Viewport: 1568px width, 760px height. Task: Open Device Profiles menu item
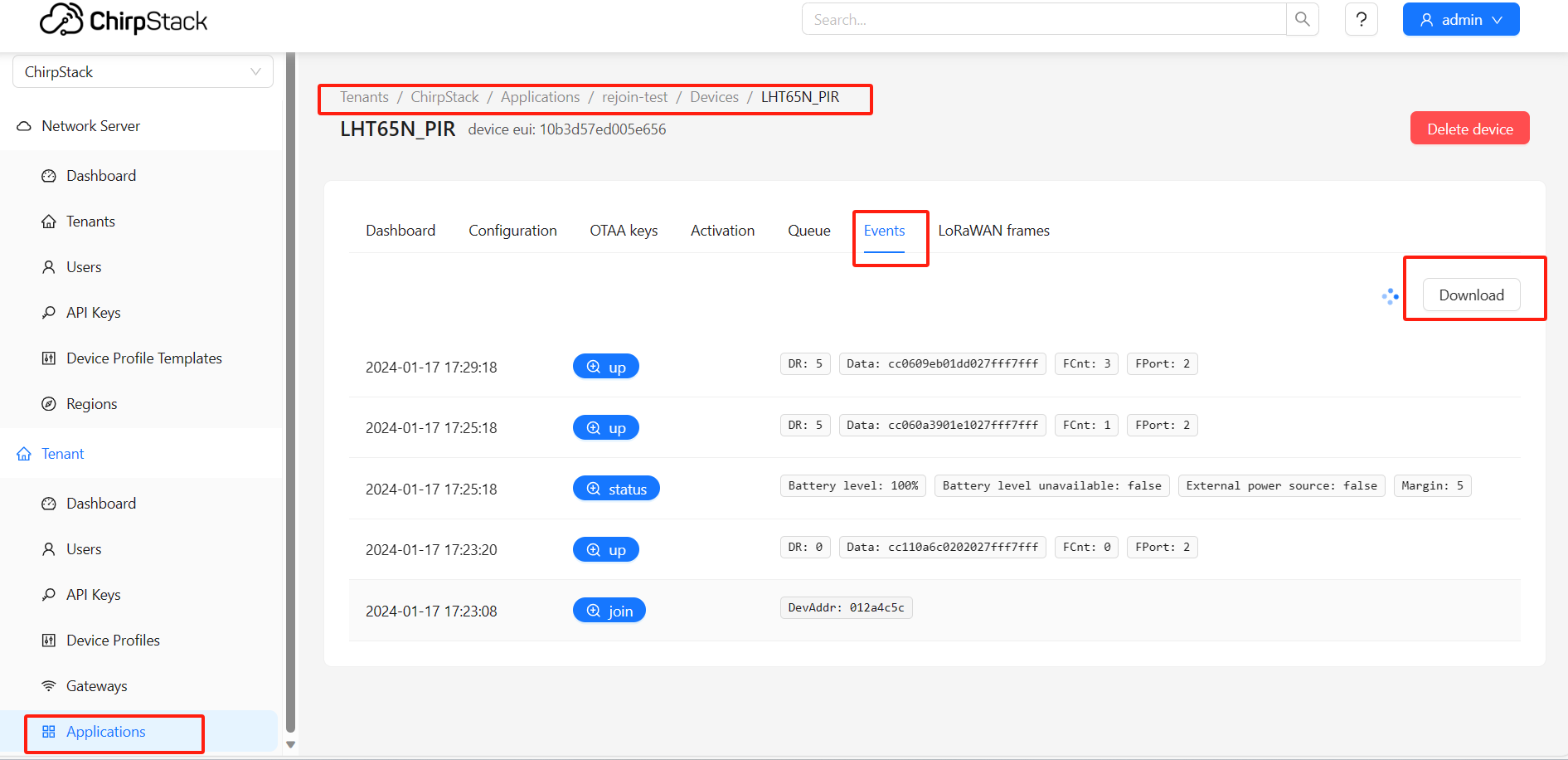(x=139, y=641)
